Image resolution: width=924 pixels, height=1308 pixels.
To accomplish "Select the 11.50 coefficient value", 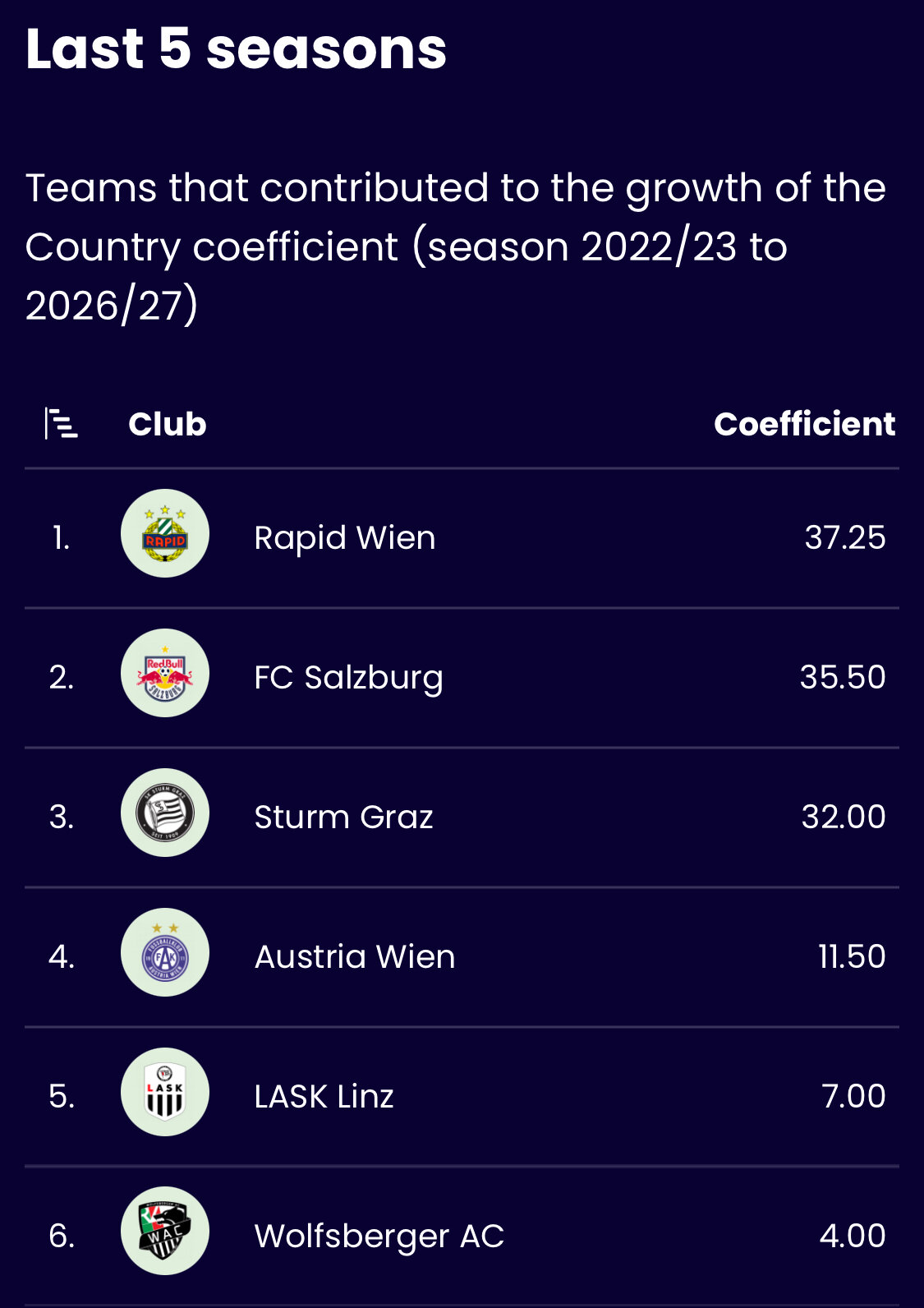I will [852, 957].
